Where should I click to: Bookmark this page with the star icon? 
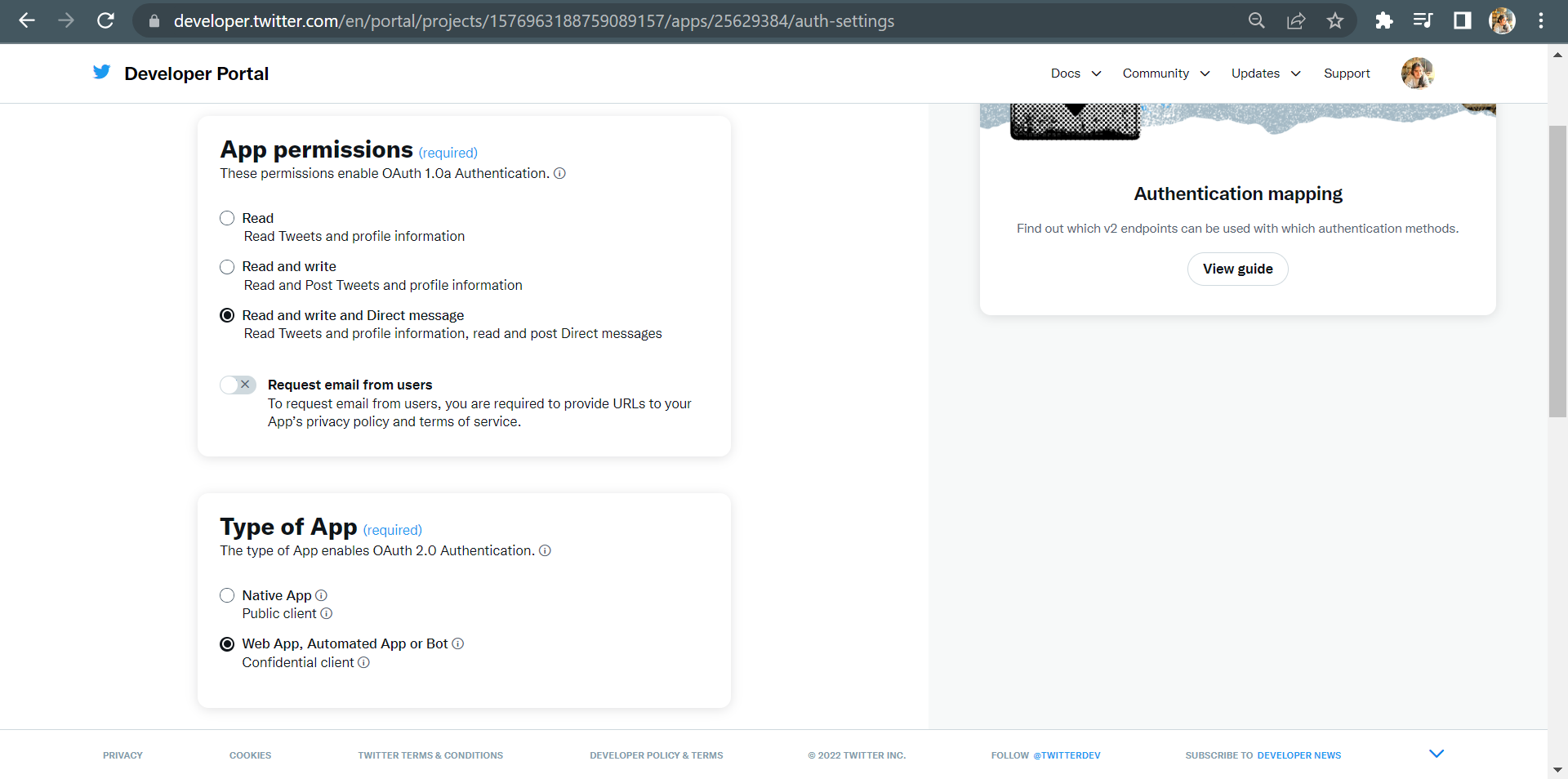tap(1335, 20)
